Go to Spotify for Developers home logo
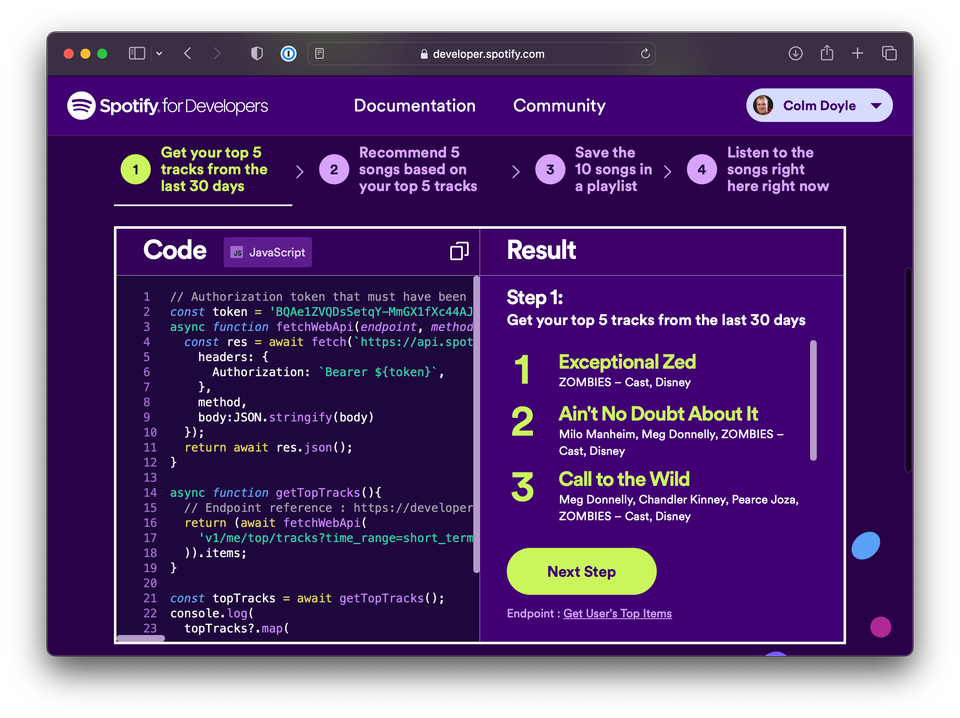The width and height of the screenshot is (960, 718). [167, 106]
